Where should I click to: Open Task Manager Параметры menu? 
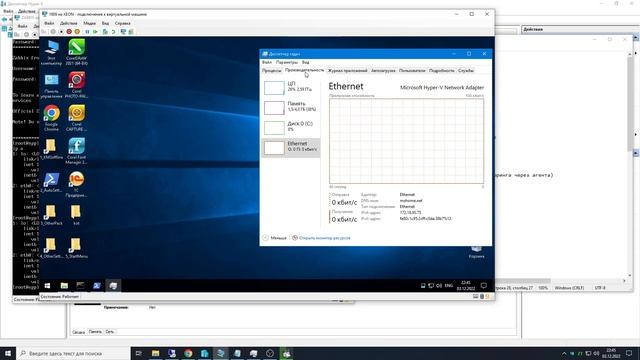287,62
